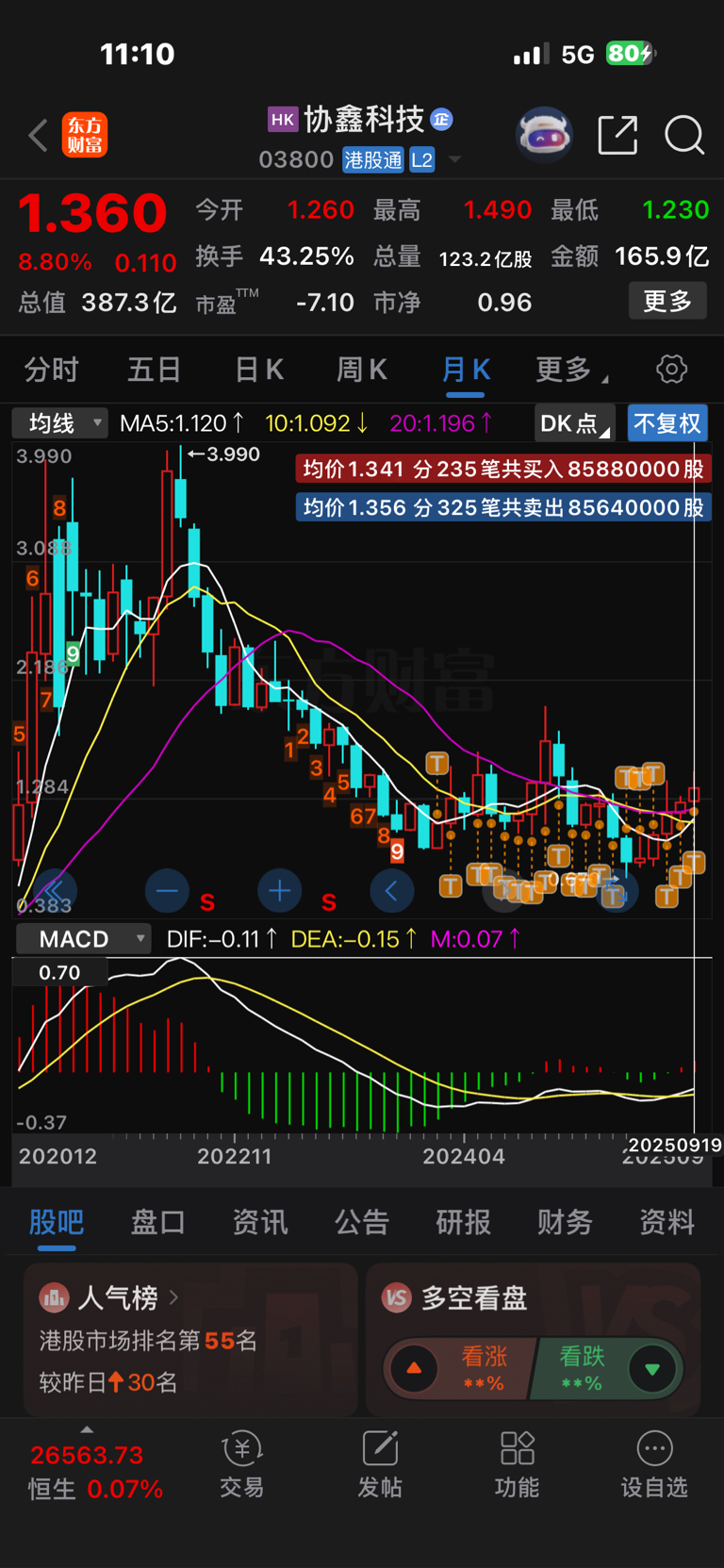Expand 更多 chart period menu
The height and width of the screenshot is (1568, 724).
571,370
